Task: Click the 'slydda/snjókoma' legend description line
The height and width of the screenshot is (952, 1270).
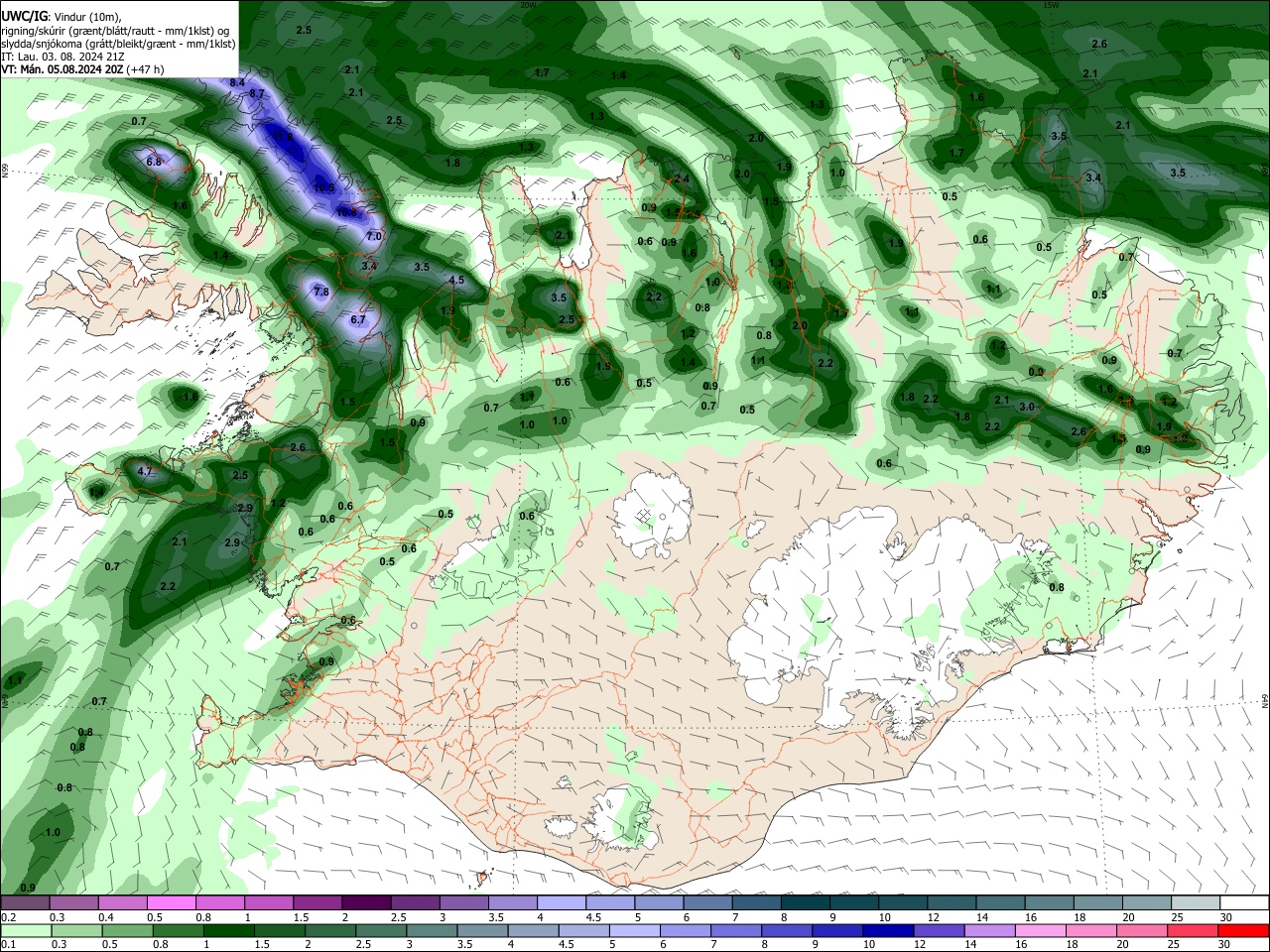Action: (118, 44)
